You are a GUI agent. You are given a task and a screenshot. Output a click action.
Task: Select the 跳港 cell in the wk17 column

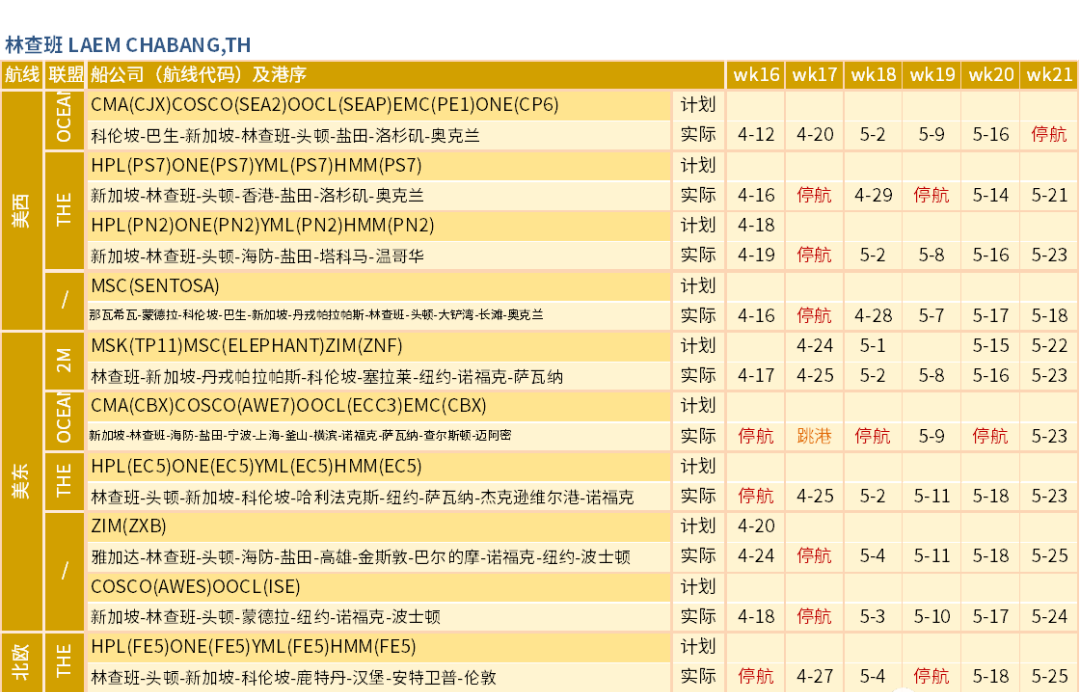click(814, 436)
